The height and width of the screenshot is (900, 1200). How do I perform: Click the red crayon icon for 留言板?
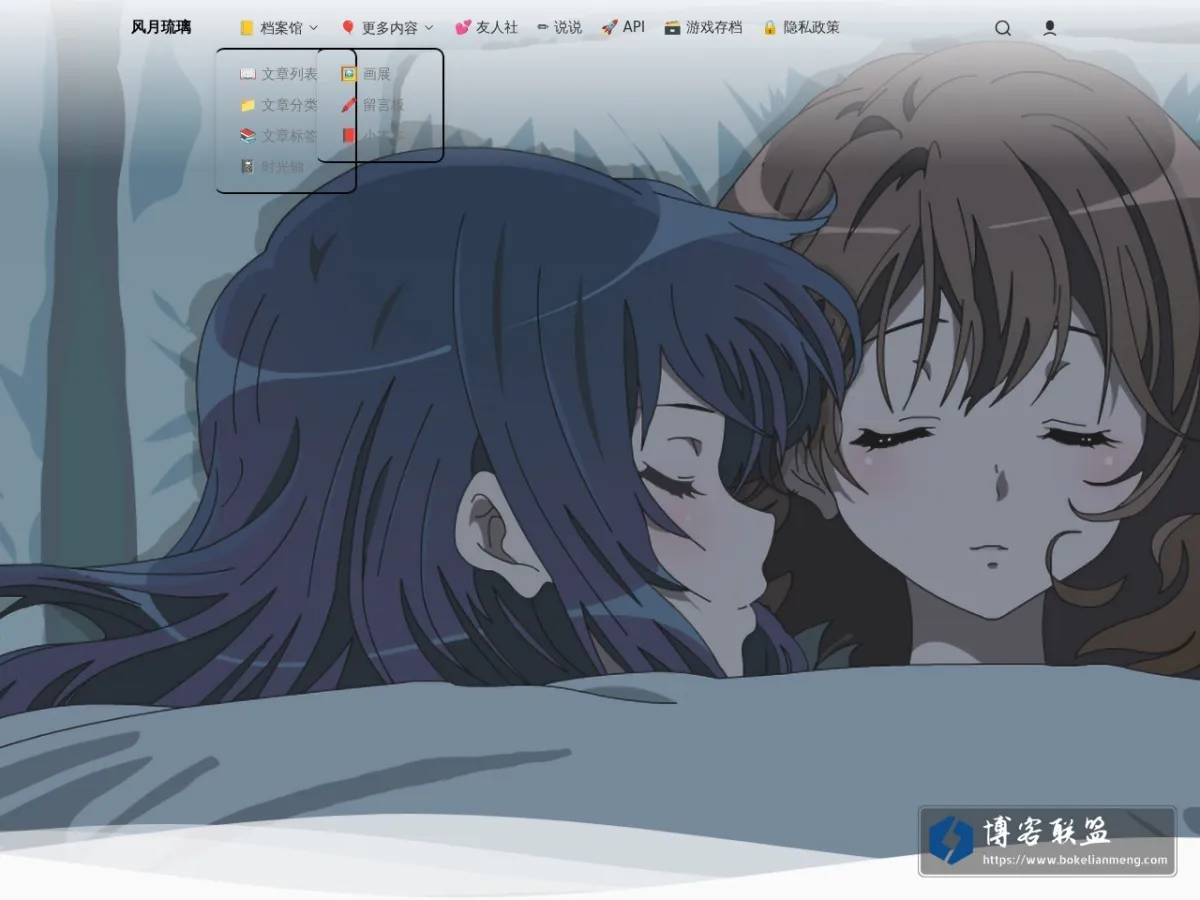(x=349, y=105)
